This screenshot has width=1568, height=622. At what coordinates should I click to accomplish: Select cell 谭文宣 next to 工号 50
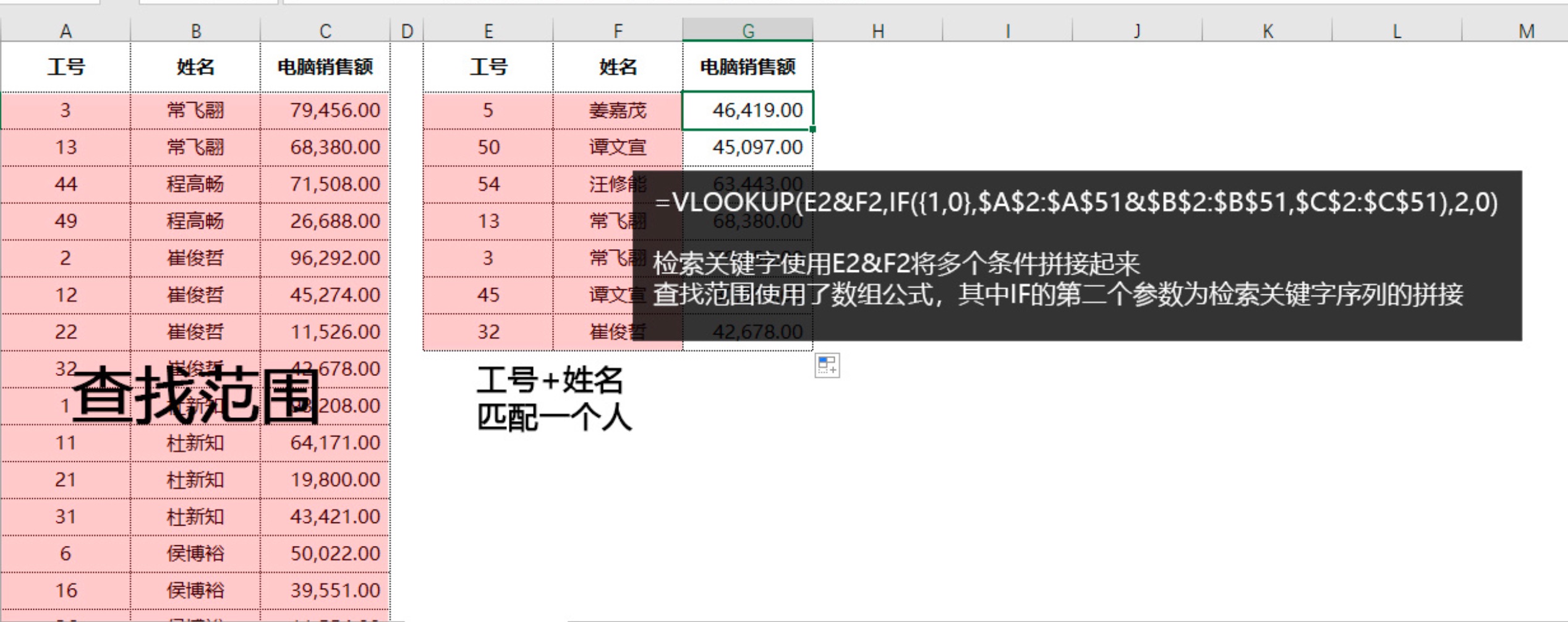click(618, 148)
